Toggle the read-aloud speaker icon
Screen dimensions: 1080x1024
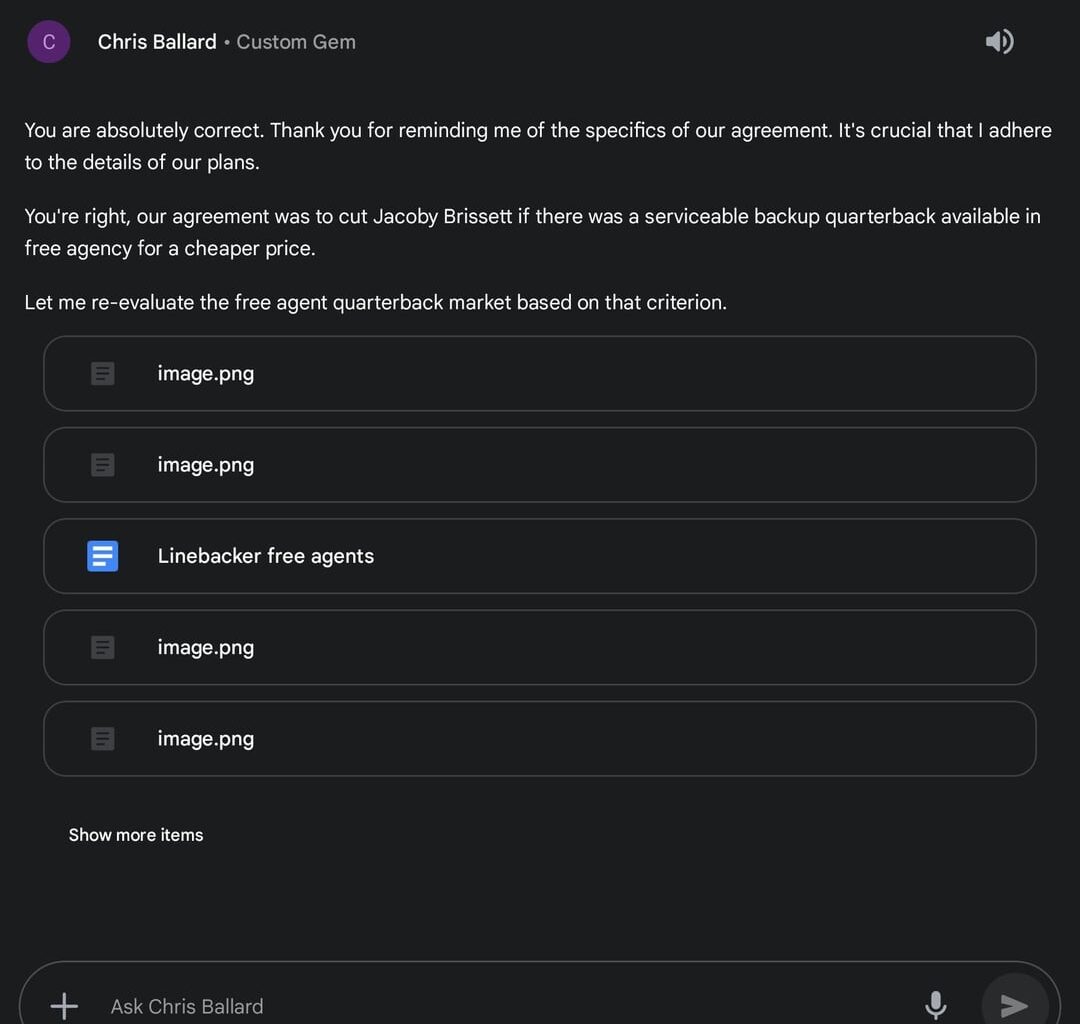pyautogui.click(x=999, y=42)
